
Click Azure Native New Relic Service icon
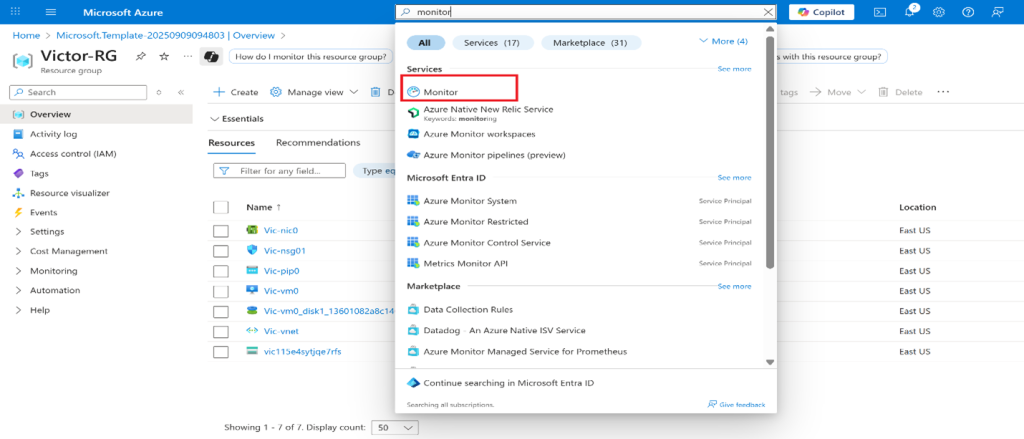(x=413, y=112)
